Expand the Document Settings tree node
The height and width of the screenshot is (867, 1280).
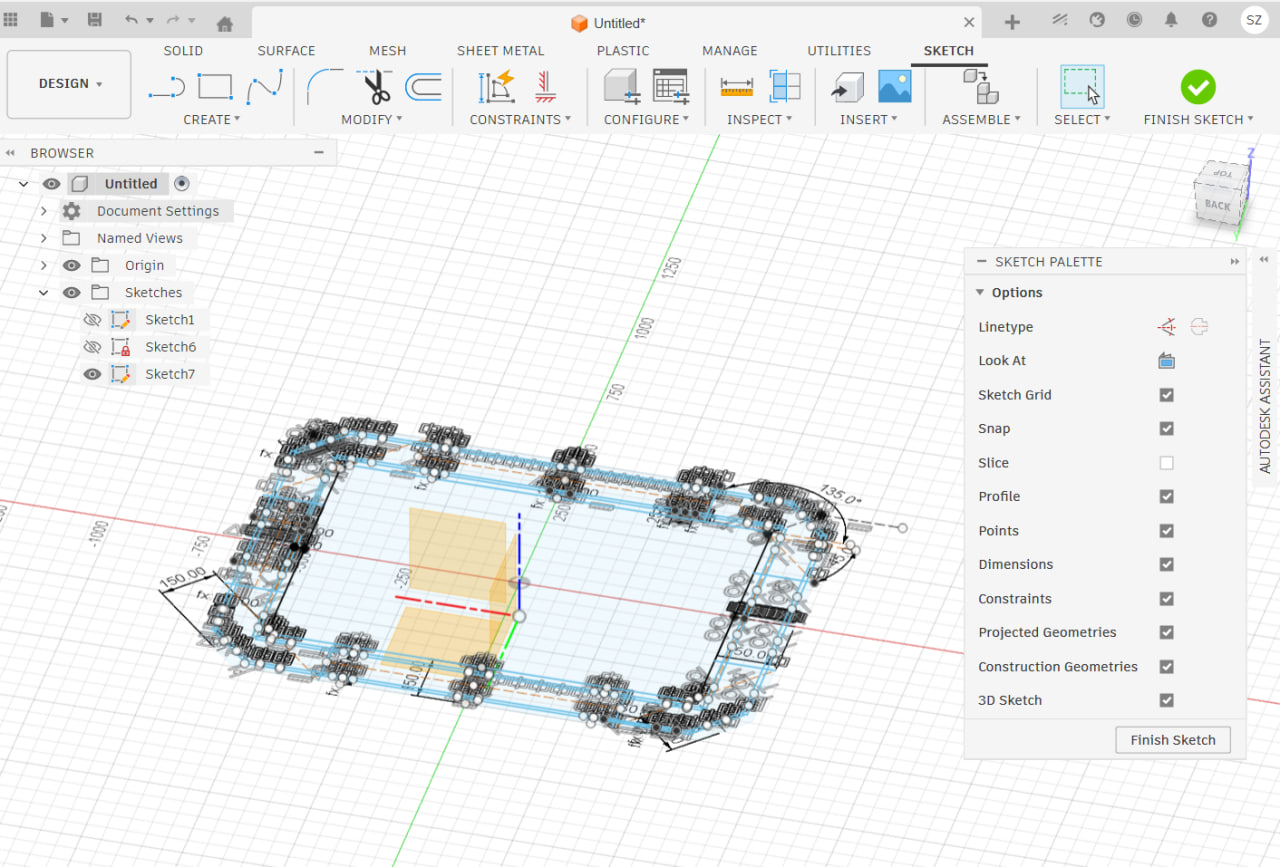44,211
